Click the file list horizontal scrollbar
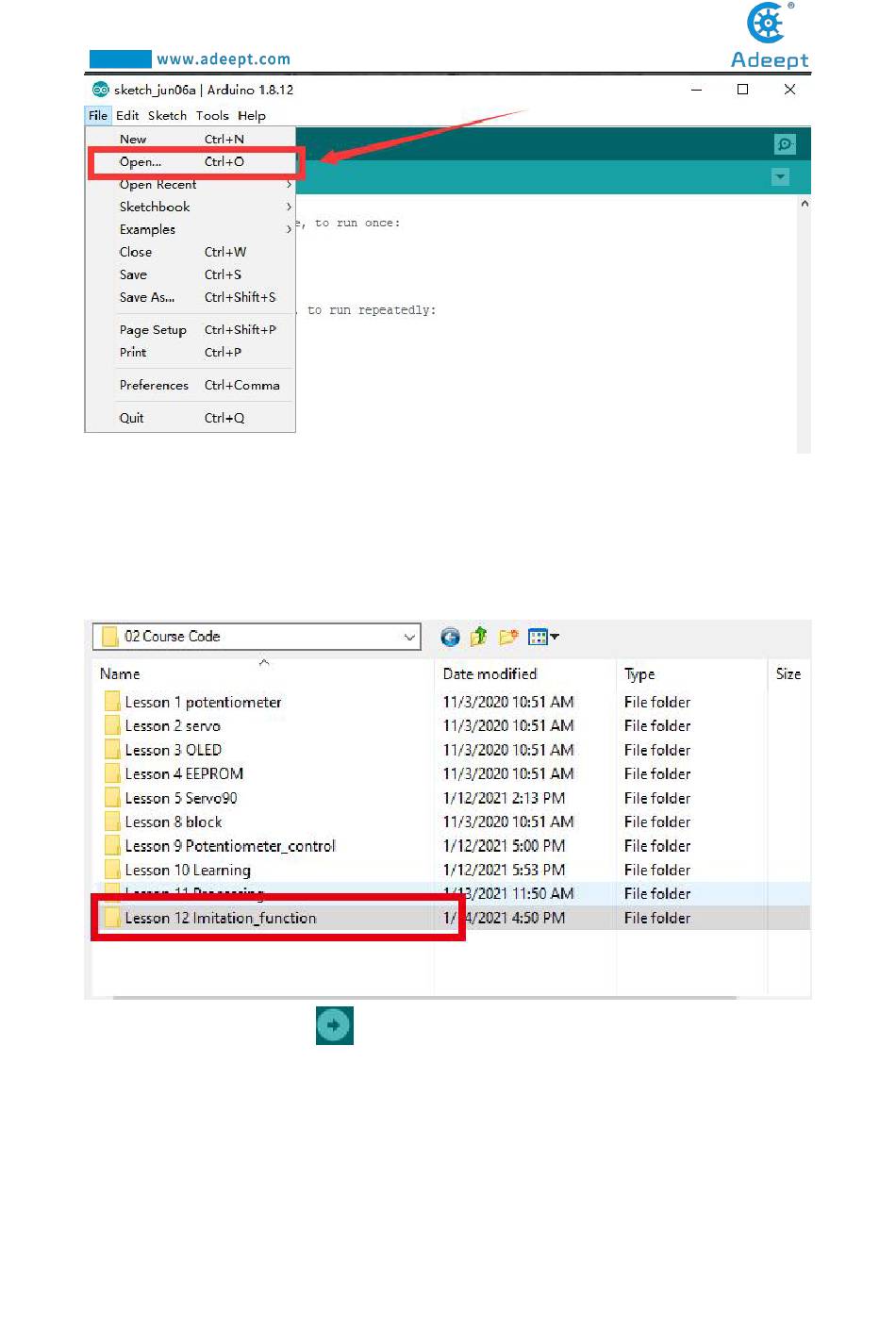896x1328 pixels. pyautogui.click(x=424, y=997)
